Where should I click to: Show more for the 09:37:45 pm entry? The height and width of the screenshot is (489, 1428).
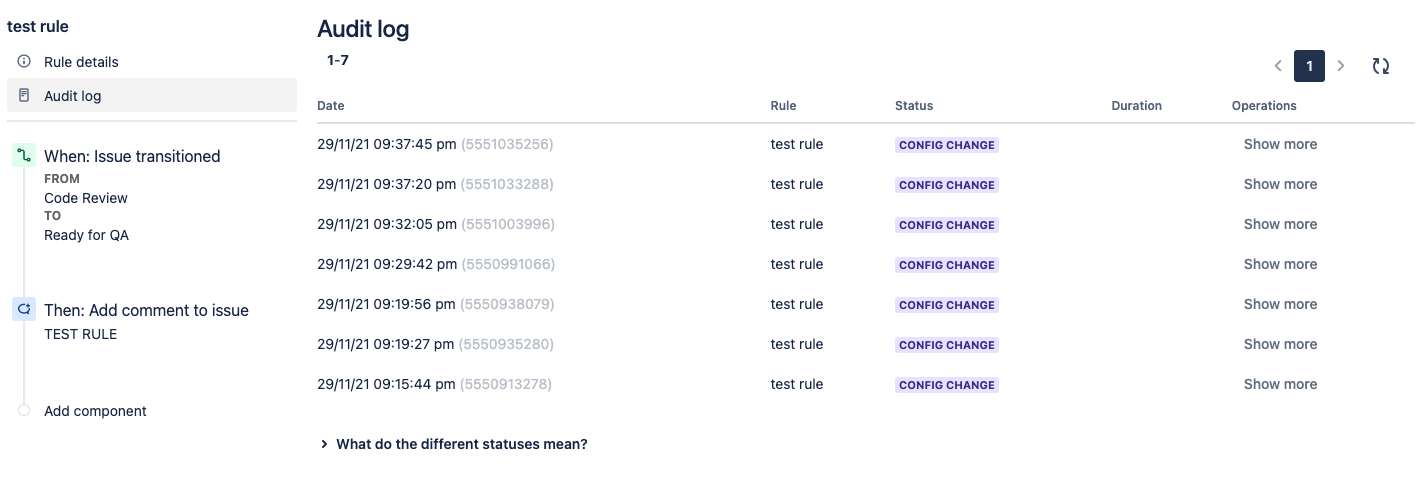(x=1280, y=144)
